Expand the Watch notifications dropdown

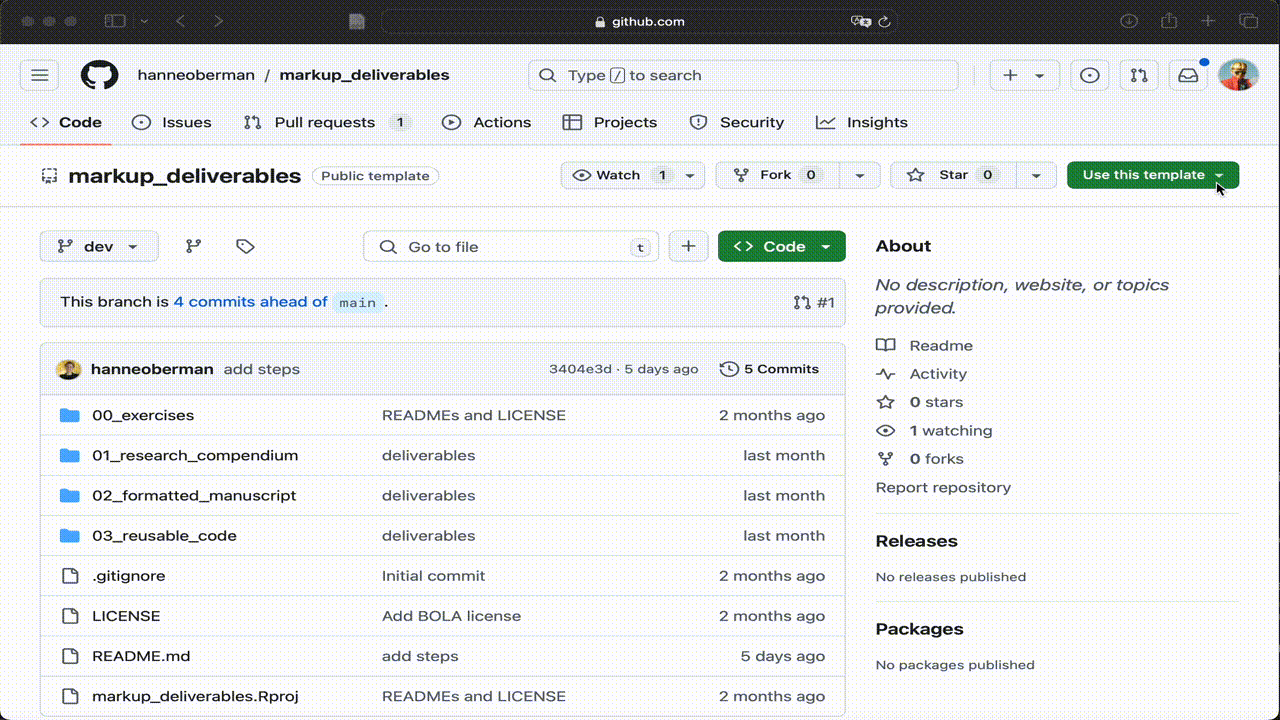[690, 175]
